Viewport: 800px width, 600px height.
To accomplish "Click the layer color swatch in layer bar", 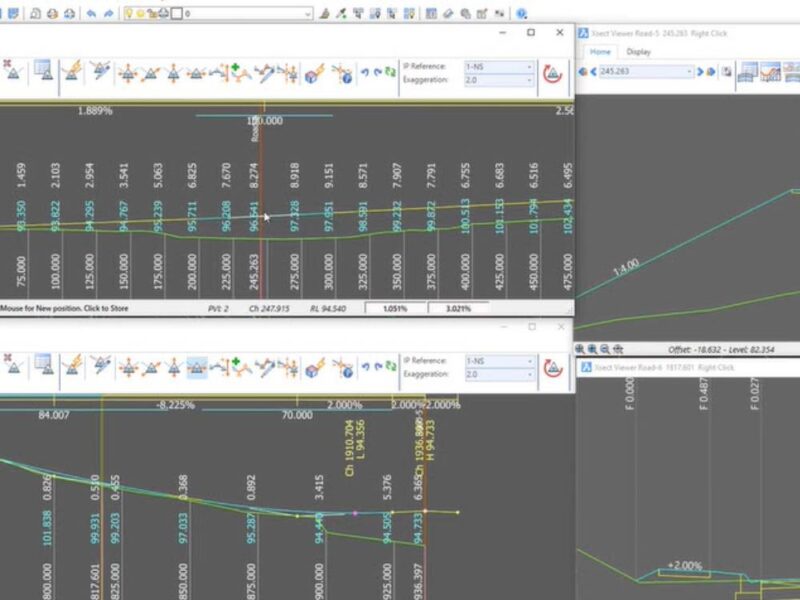I will [176, 14].
